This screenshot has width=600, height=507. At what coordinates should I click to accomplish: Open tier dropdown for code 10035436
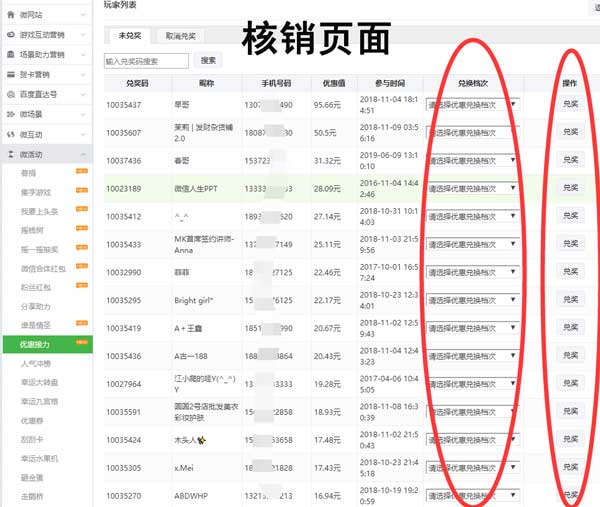[x=473, y=356]
